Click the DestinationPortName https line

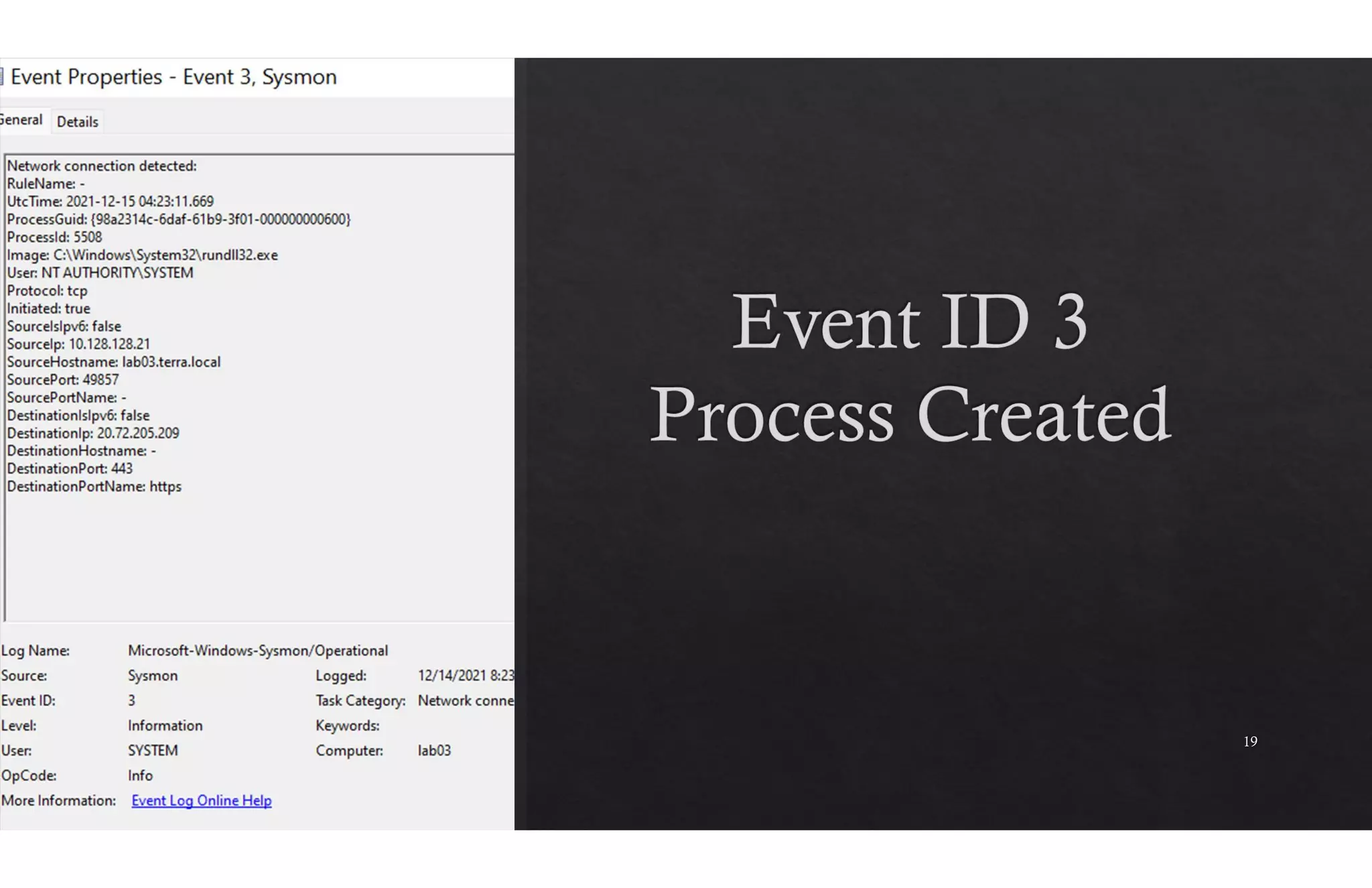94,487
